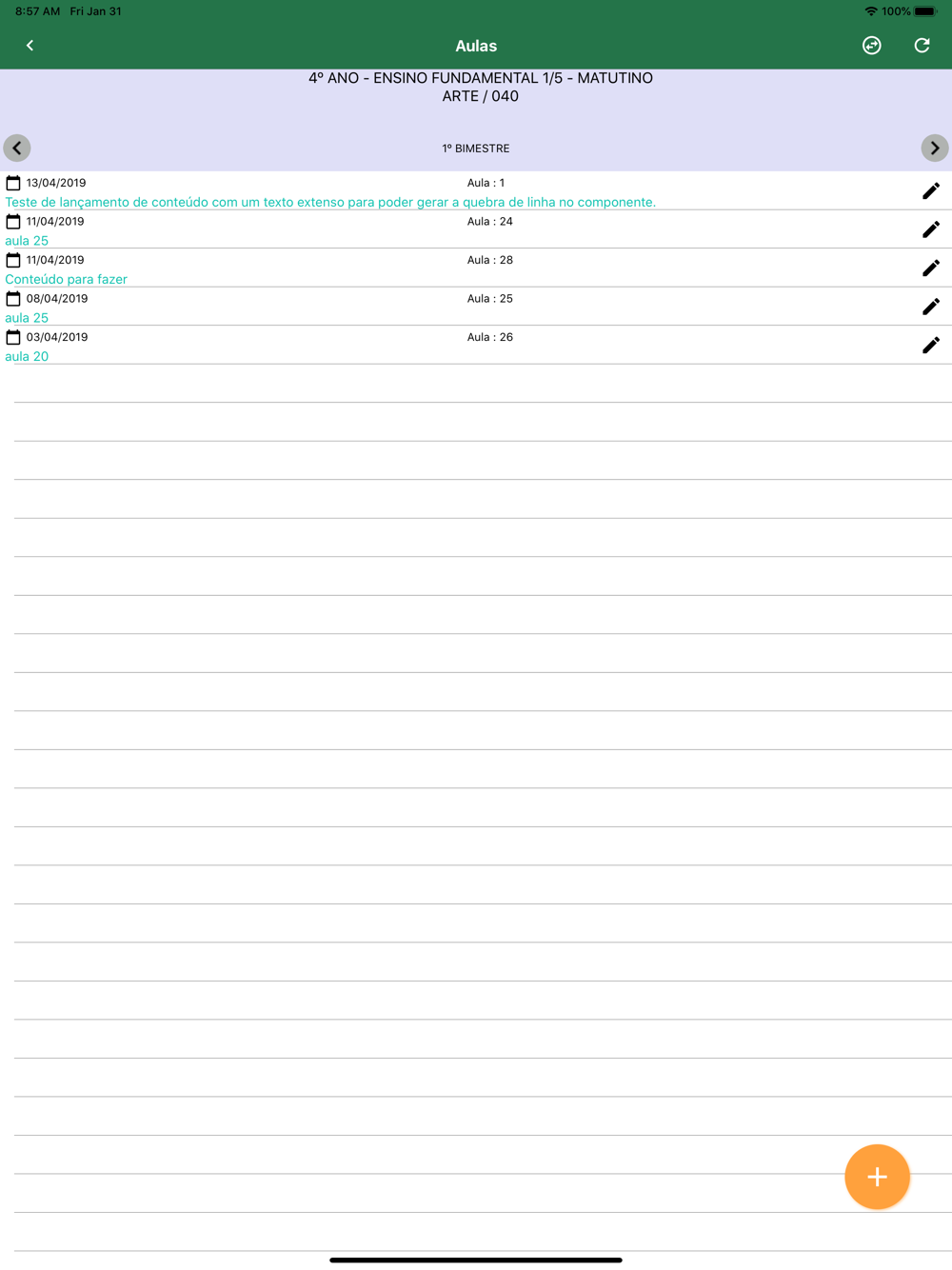Open the 'Teste de lançamento de conteúdo' text
The image size is (952, 1270).
tap(330, 202)
